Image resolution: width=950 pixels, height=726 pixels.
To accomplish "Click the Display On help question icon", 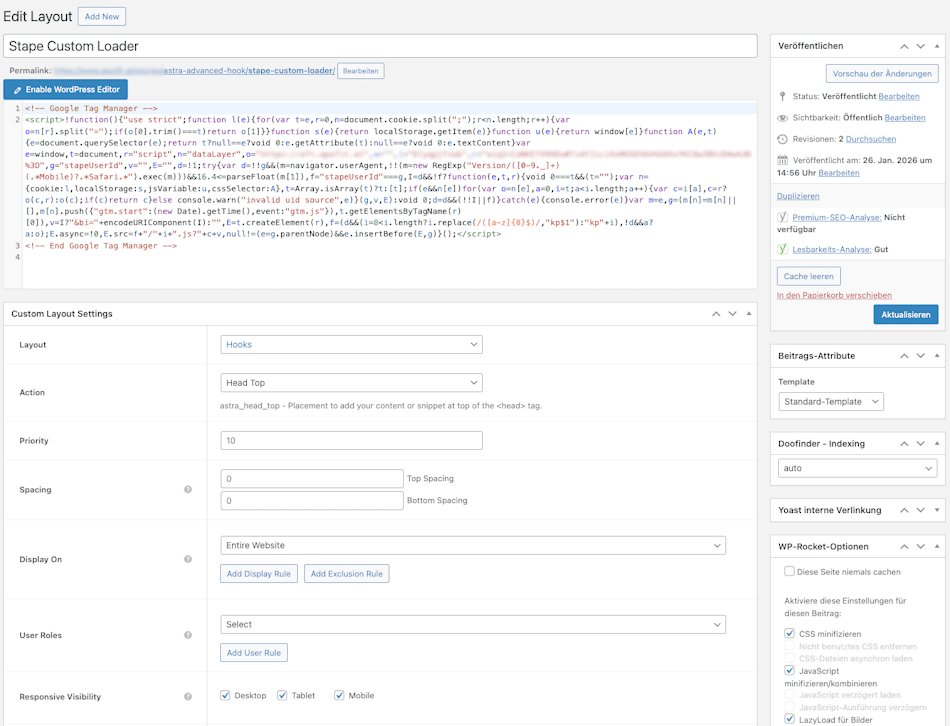I will click(x=188, y=559).
